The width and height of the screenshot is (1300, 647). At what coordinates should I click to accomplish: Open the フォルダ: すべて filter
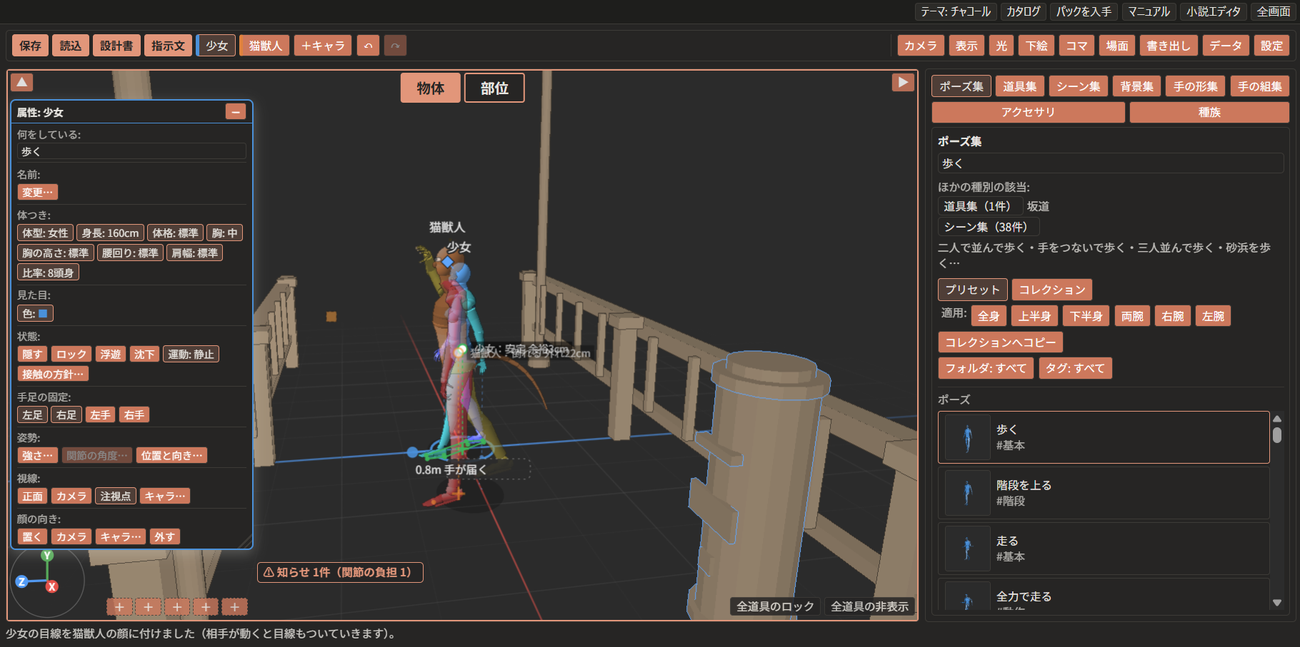(986, 368)
